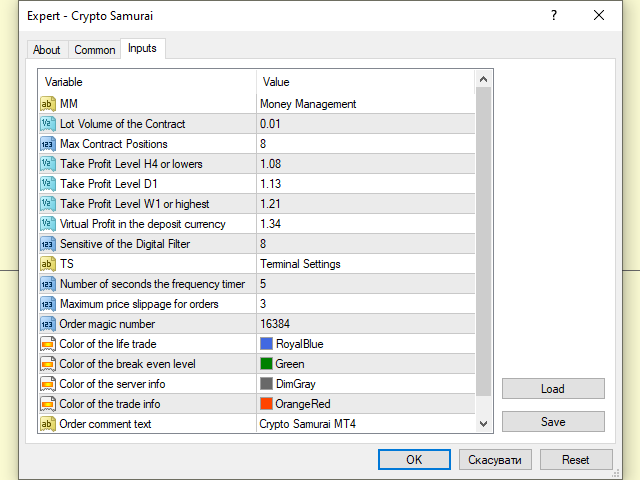Click the string icon beside TS
Image resolution: width=640 pixels, height=480 pixels.
pyautogui.click(x=48, y=264)
